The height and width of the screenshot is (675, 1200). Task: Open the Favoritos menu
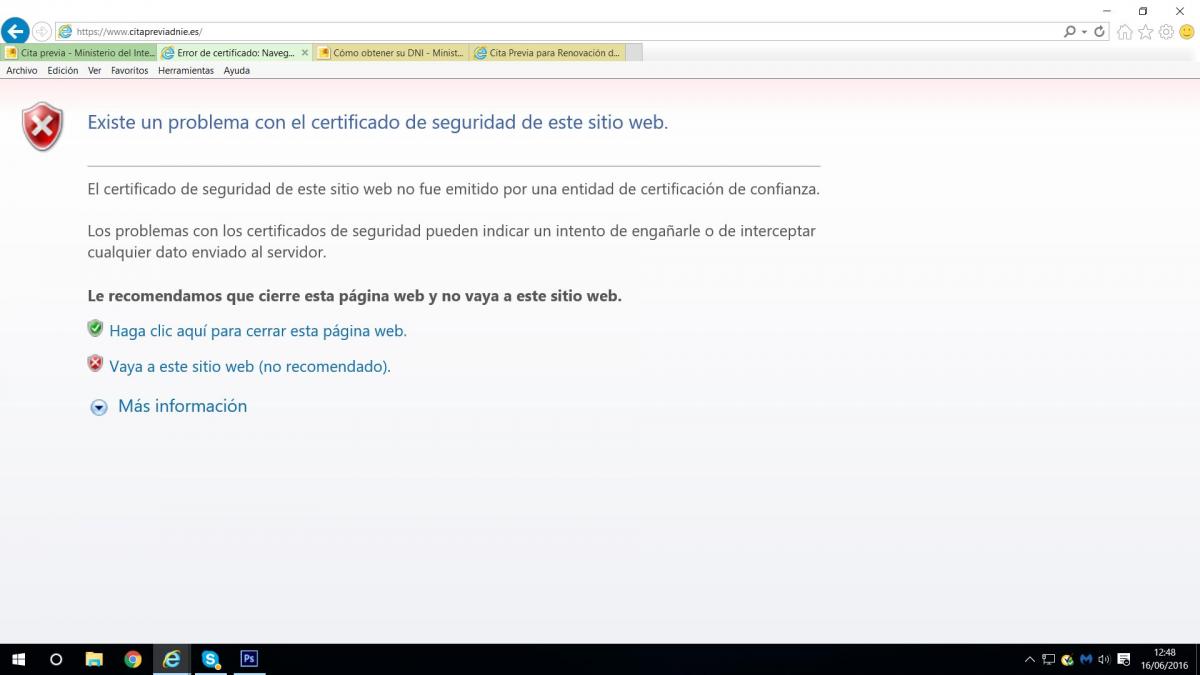tap(129, 71)
